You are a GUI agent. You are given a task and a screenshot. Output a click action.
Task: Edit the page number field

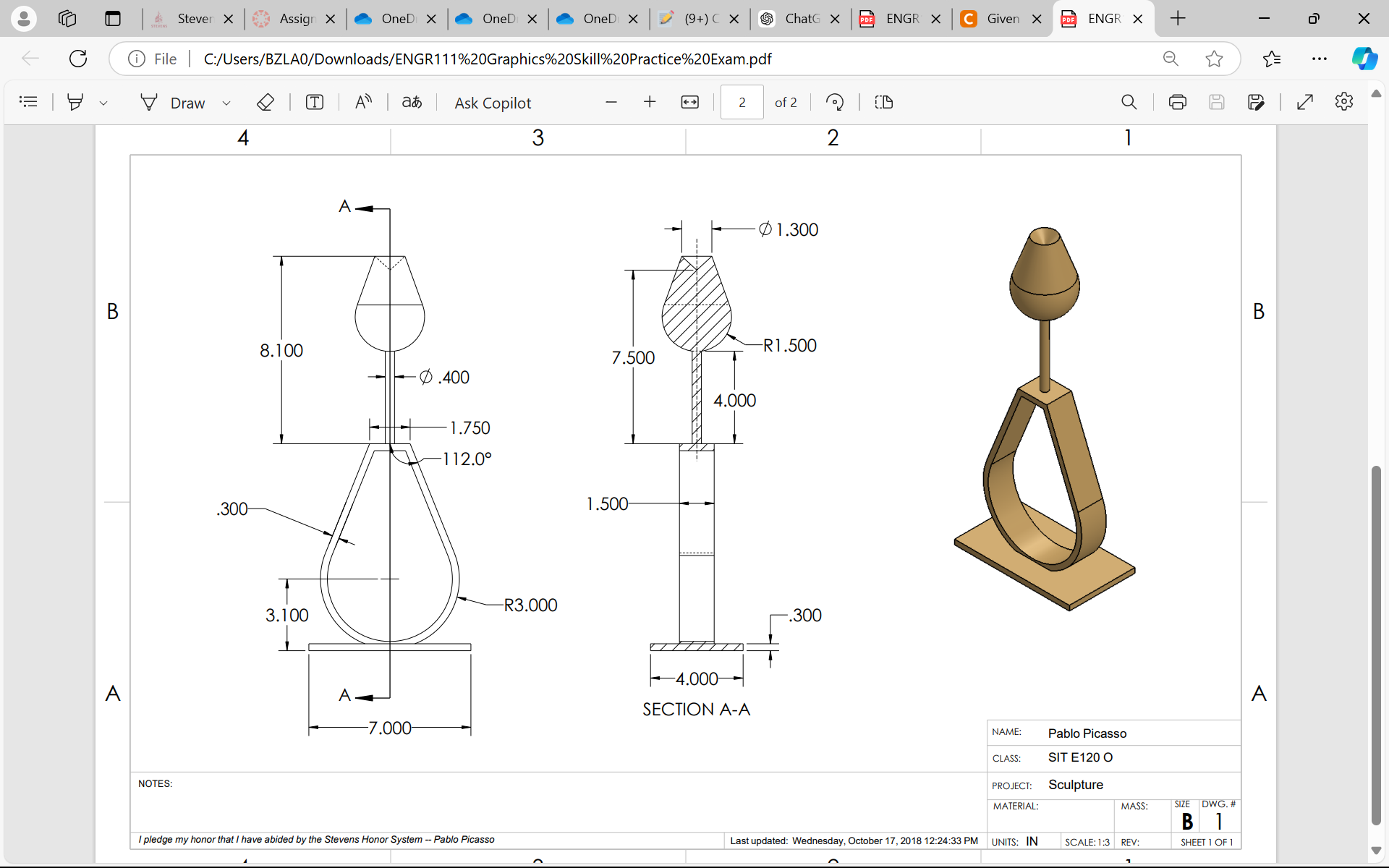pyautogui.click(x=742, y=102)
